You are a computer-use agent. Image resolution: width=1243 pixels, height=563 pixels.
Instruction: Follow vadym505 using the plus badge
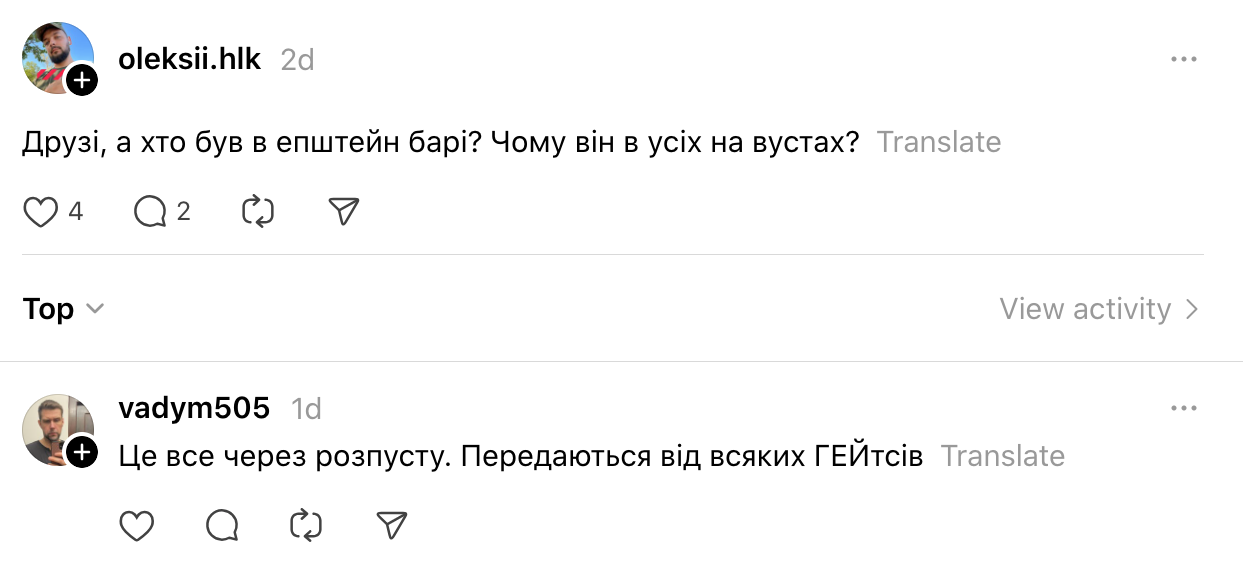tap(82, 453)
